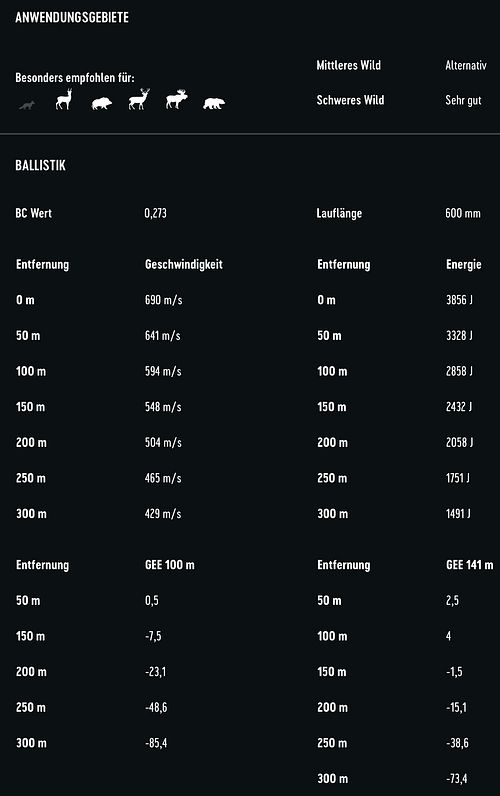Click the Mittleres Wild 'Alternativ' rating
Image resolution: width=500 pixels, height=796 pixels.
(x=466, y=65)
